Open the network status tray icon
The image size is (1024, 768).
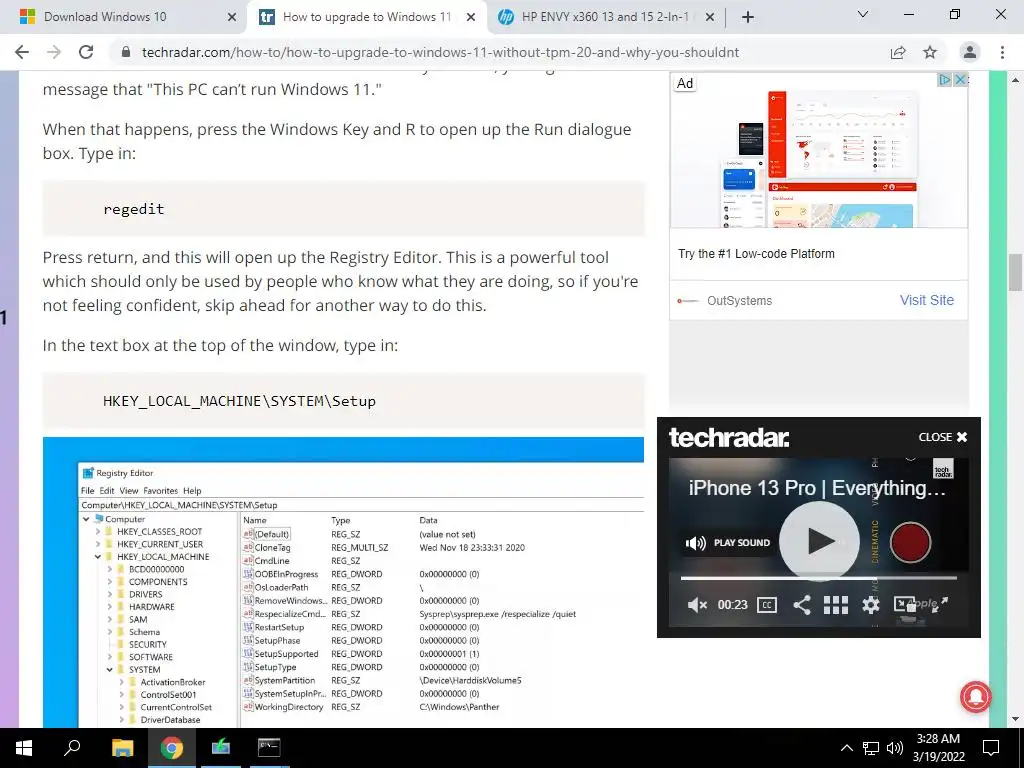[x=871, y=748]
